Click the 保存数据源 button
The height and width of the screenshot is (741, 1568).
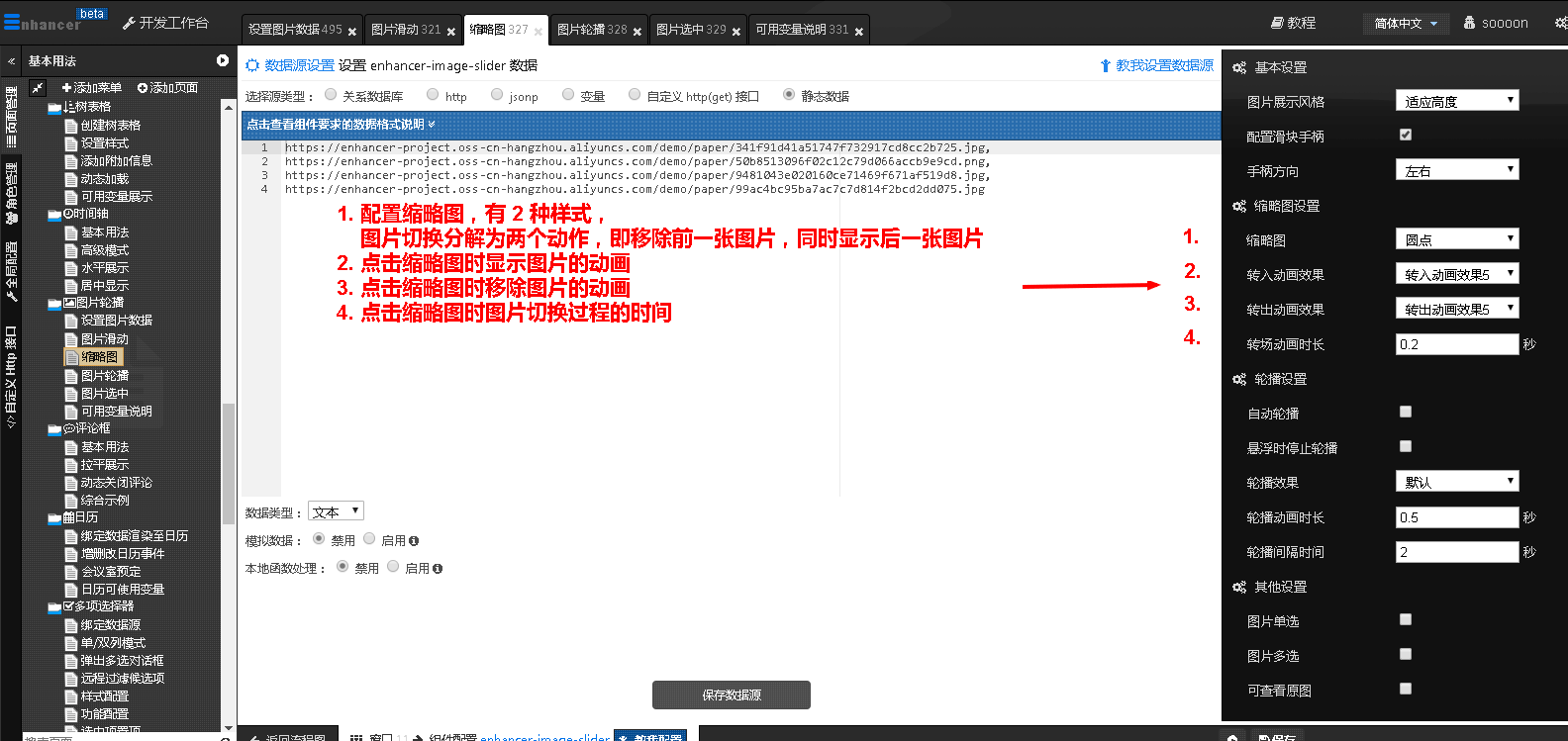pos(731,695)
